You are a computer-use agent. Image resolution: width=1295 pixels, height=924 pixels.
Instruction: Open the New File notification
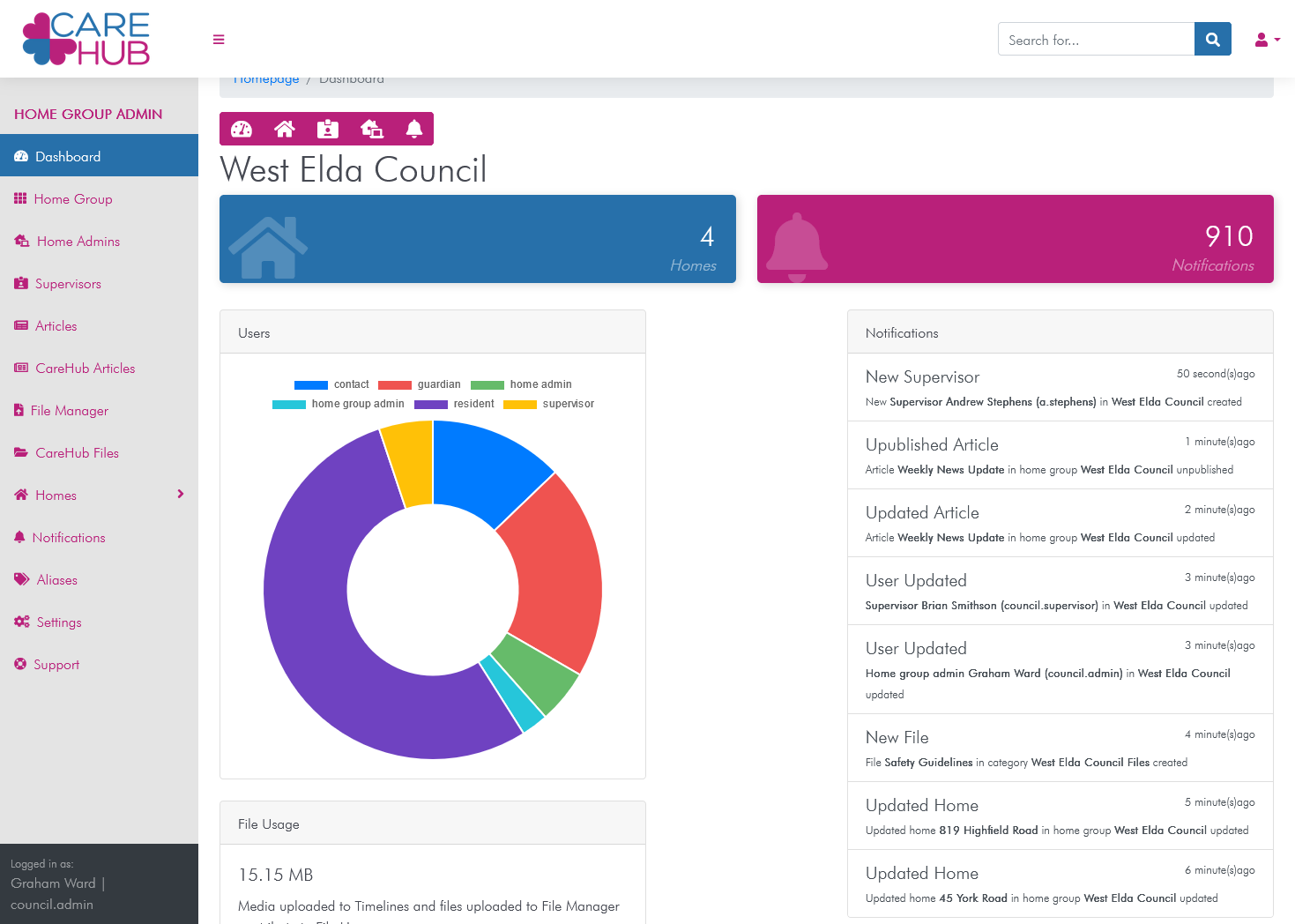pyautogui.click(x=1061, y=749)
